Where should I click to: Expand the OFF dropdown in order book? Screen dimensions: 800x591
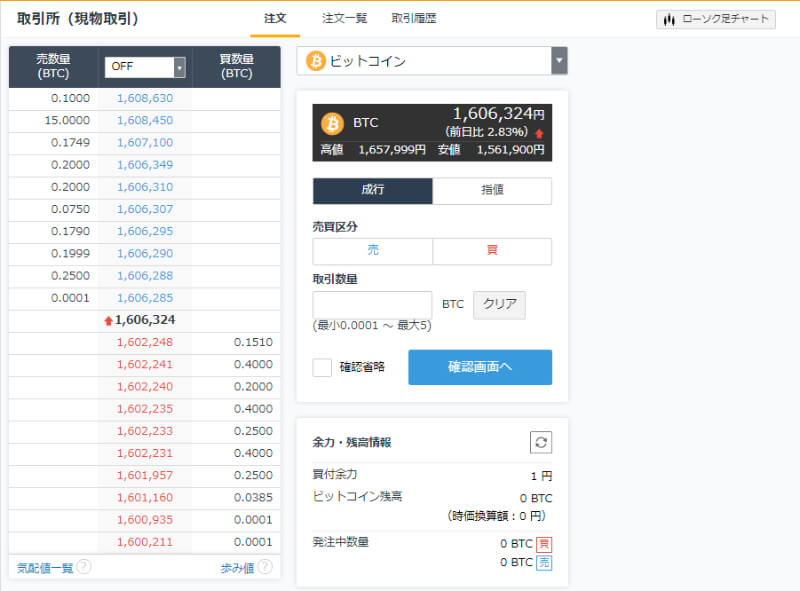pos(145,67)
